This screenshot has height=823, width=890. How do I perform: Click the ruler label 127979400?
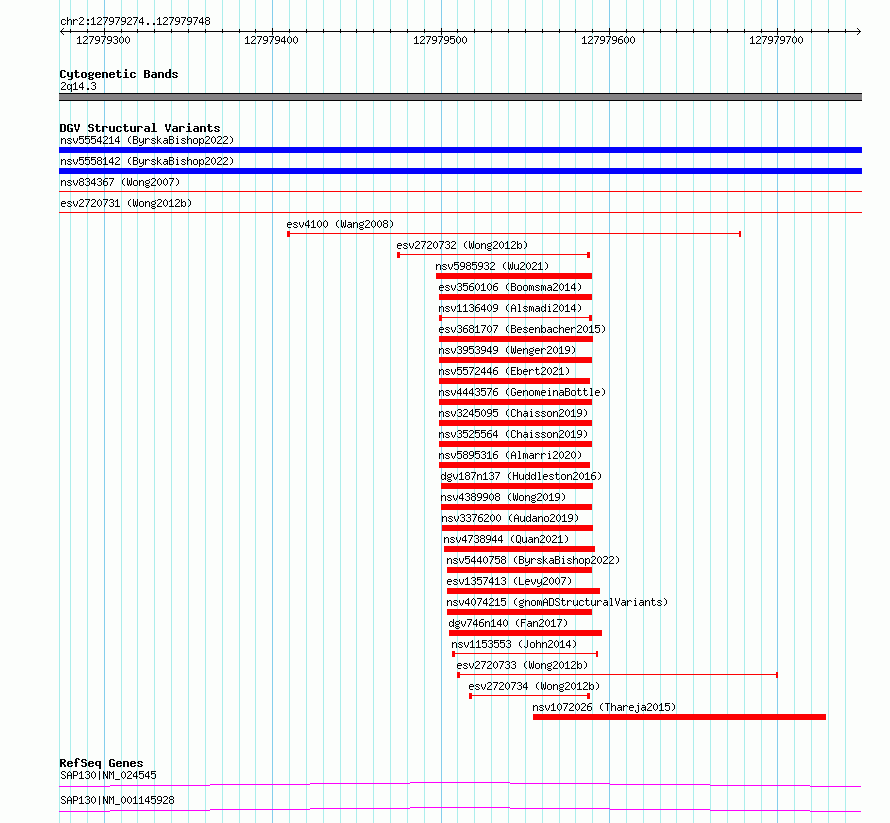click(x=271, y=40)
